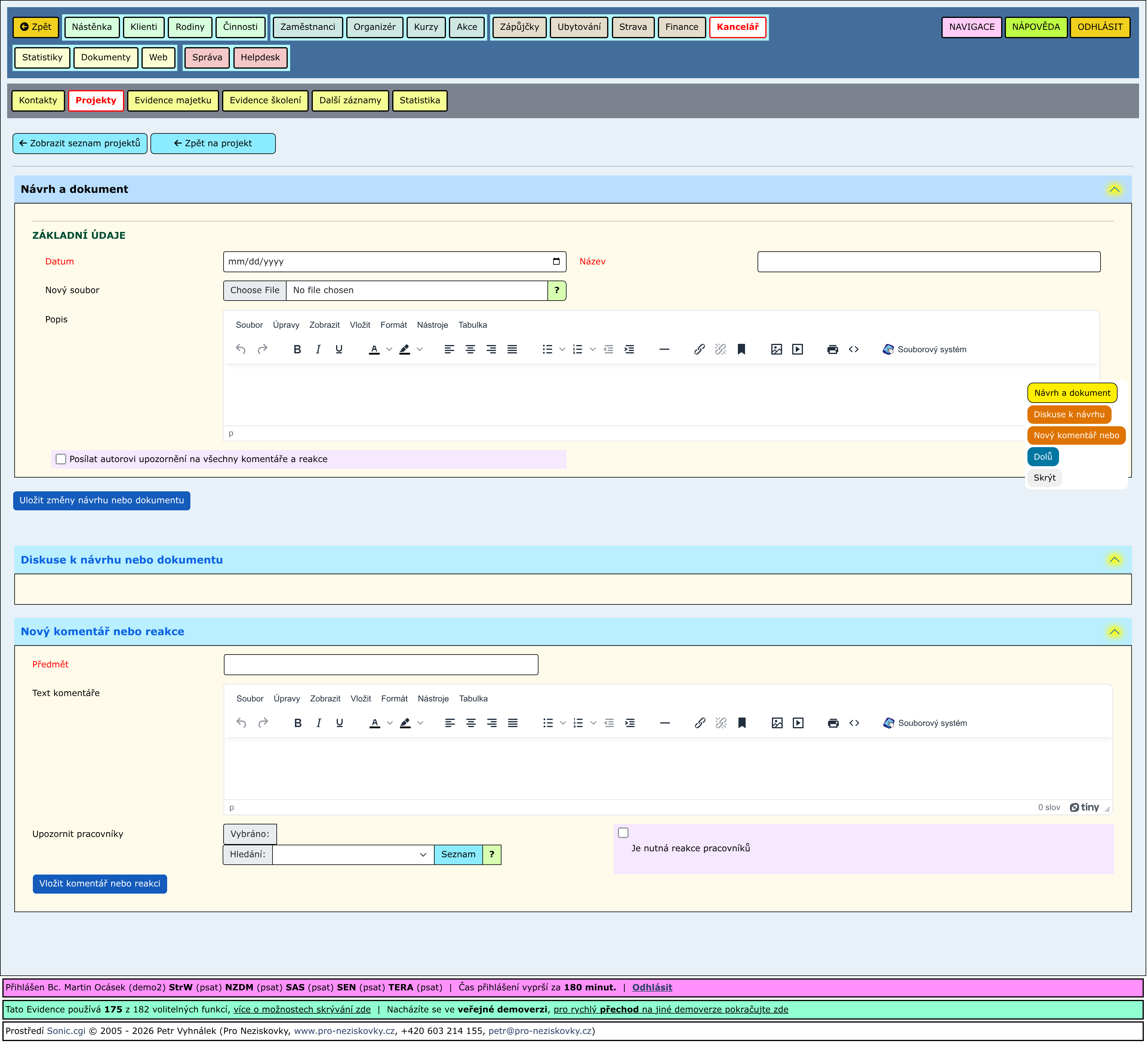The image size is (1148, 1056).
Task: Open the Formát menu in the Popis editor
Action: (x=394, y=325)
